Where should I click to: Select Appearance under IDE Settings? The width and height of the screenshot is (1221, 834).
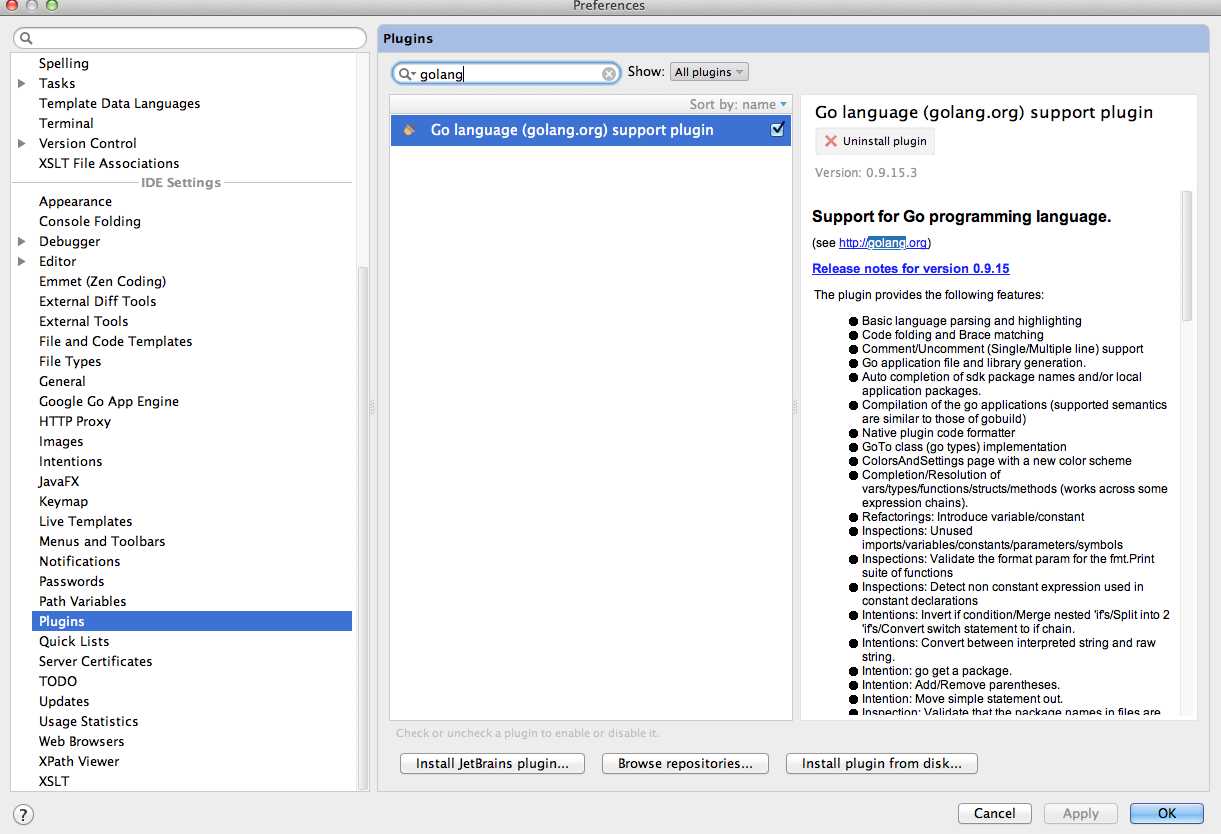click(75, 202)
